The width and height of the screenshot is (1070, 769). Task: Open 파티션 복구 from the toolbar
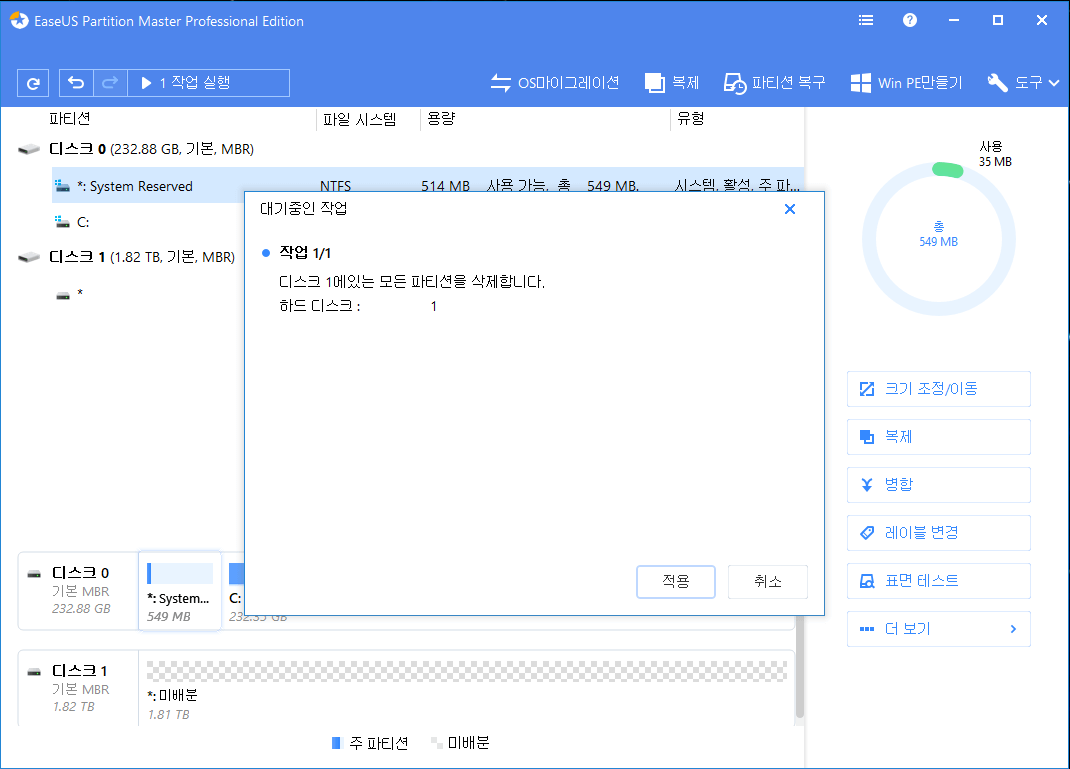pos(774,82)
